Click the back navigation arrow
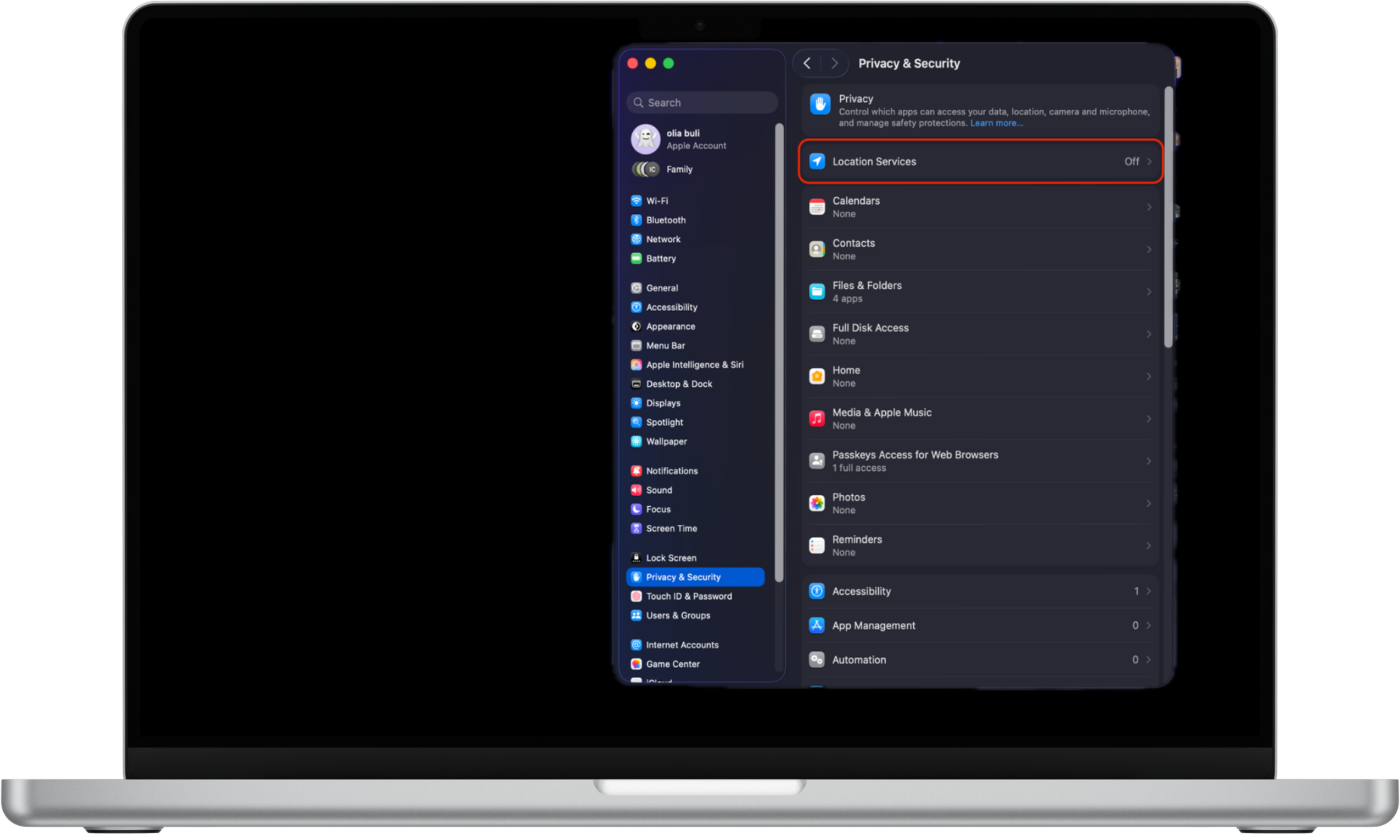This screenshot has width=1400, height=840. [807, 63]
